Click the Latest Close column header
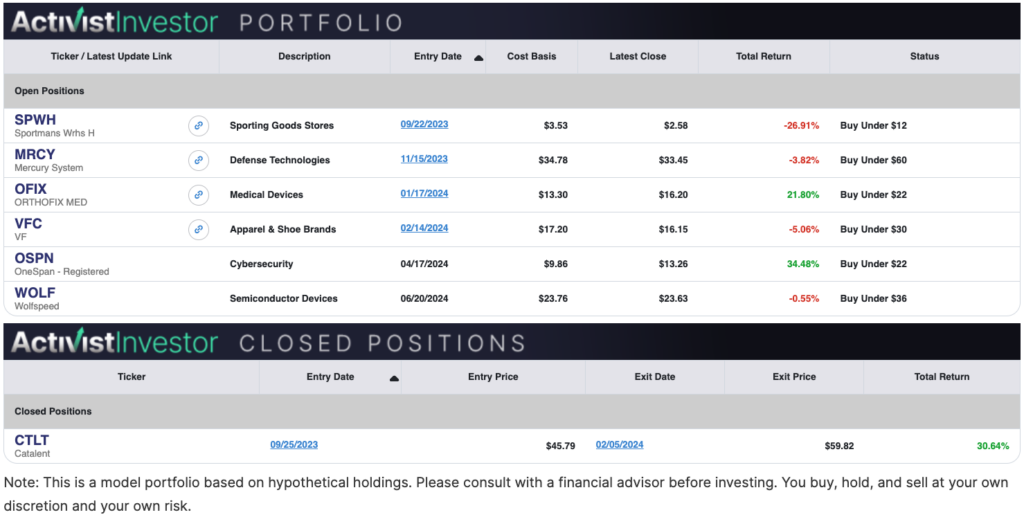The height and width of the screenshot is (517, 1024). [637, 56]
